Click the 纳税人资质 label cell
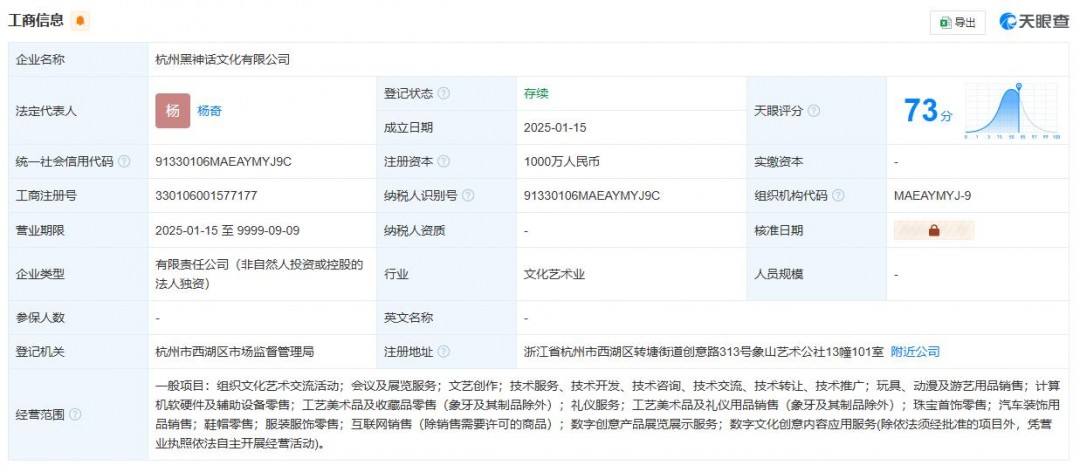This screenshot has width=1080, height=472. [x=446, y=231]
